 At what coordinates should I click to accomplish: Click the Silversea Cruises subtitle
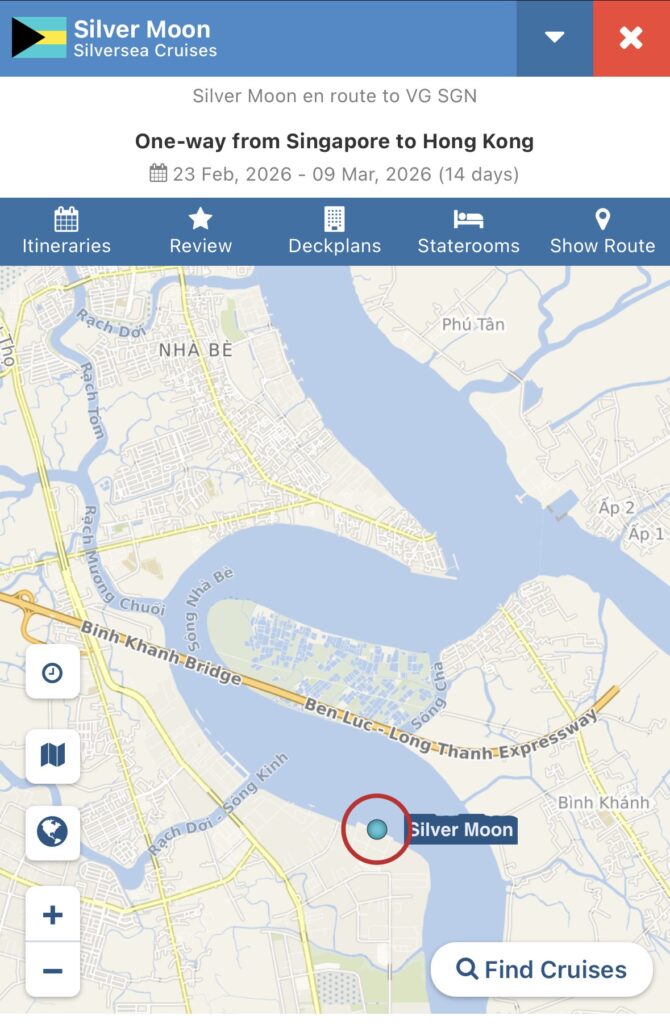(x=145, y=51)
